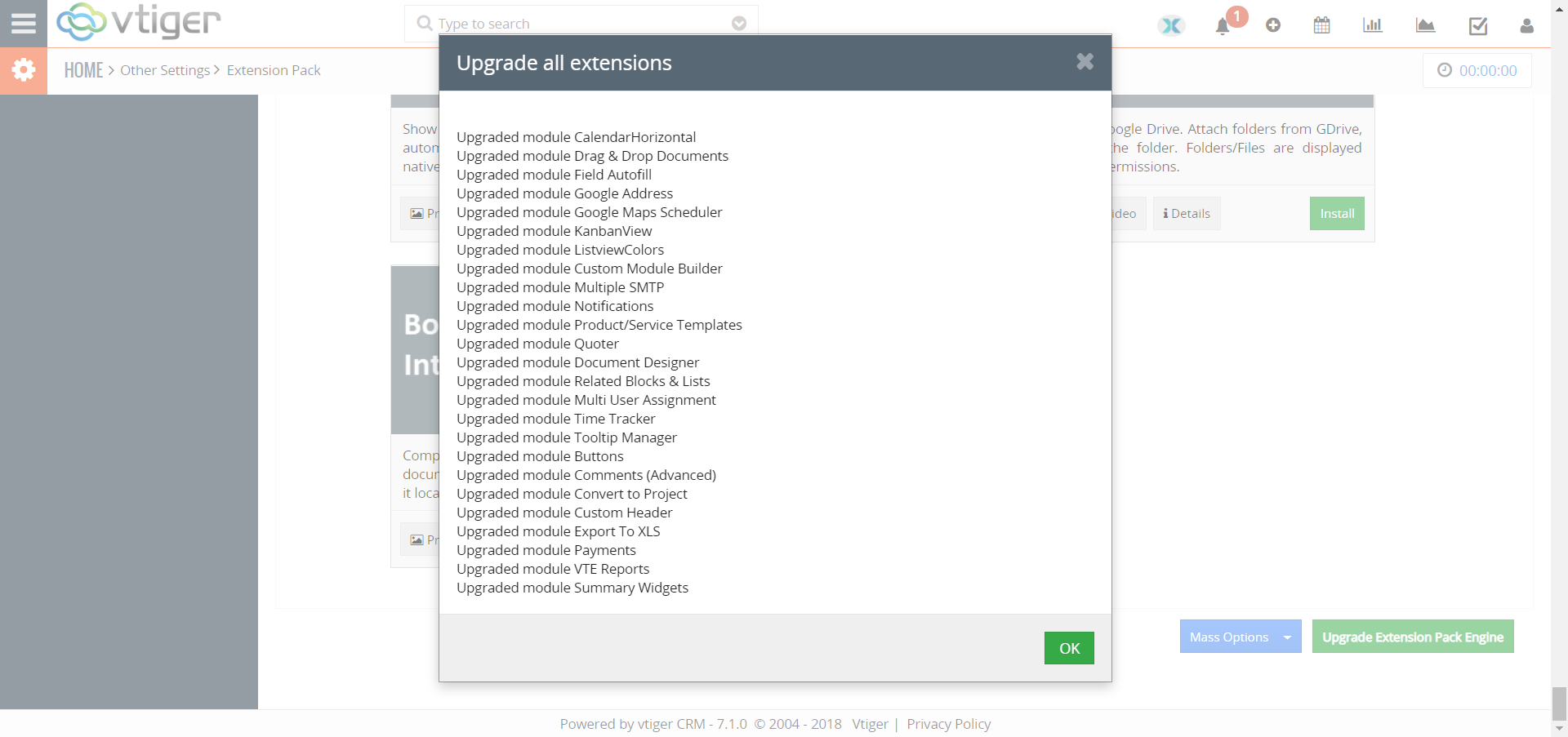This screenshot has width=1568, height=737.
Task: Select text 'Upgraded module CalendarHorizontal'
Action: click(576, 137)
